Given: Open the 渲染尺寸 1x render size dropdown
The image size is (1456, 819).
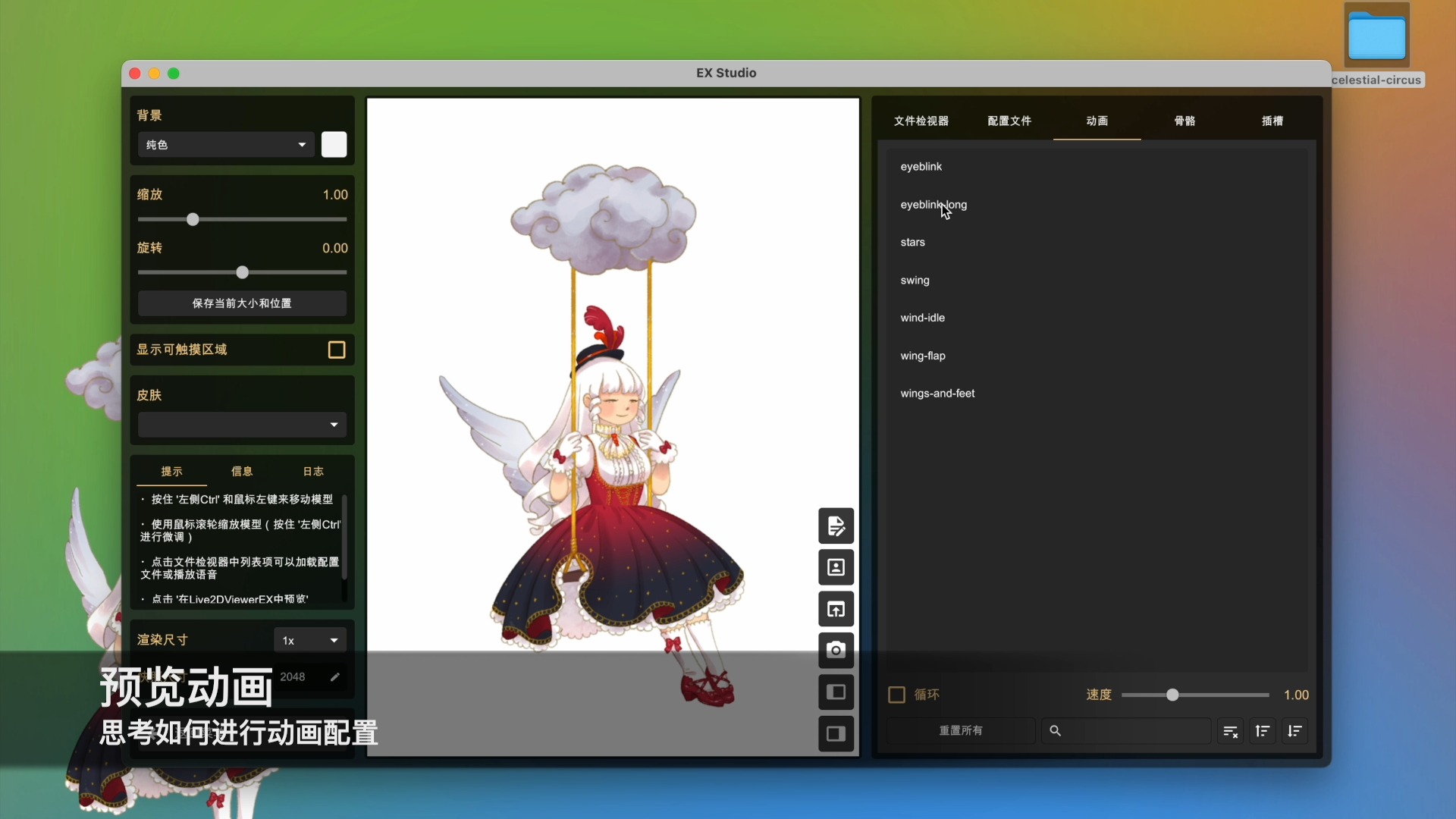Looking at the screenshot, I should (x=309, y=640).
